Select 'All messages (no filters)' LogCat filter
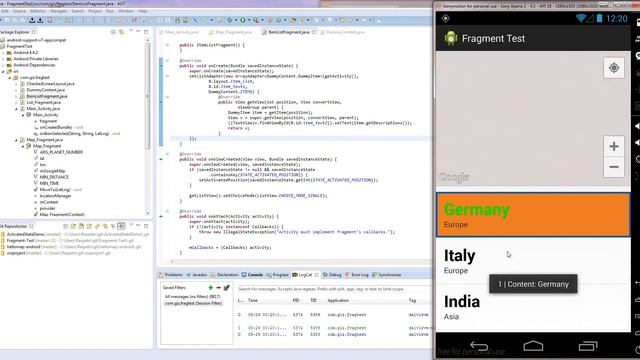 (x=192, y=297)
